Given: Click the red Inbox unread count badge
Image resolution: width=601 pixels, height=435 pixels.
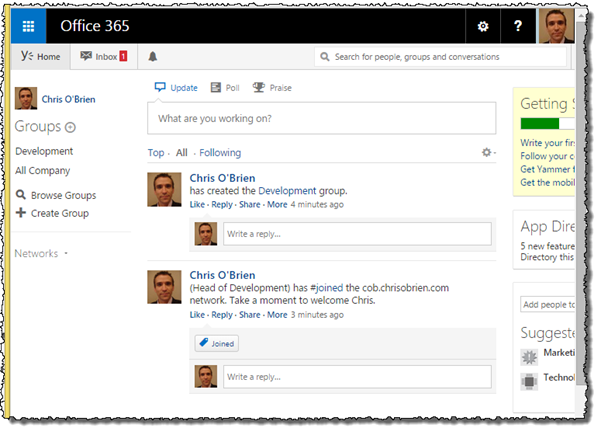Looking at the screenshot, I should pyautogui.click(x=123, y=56).
